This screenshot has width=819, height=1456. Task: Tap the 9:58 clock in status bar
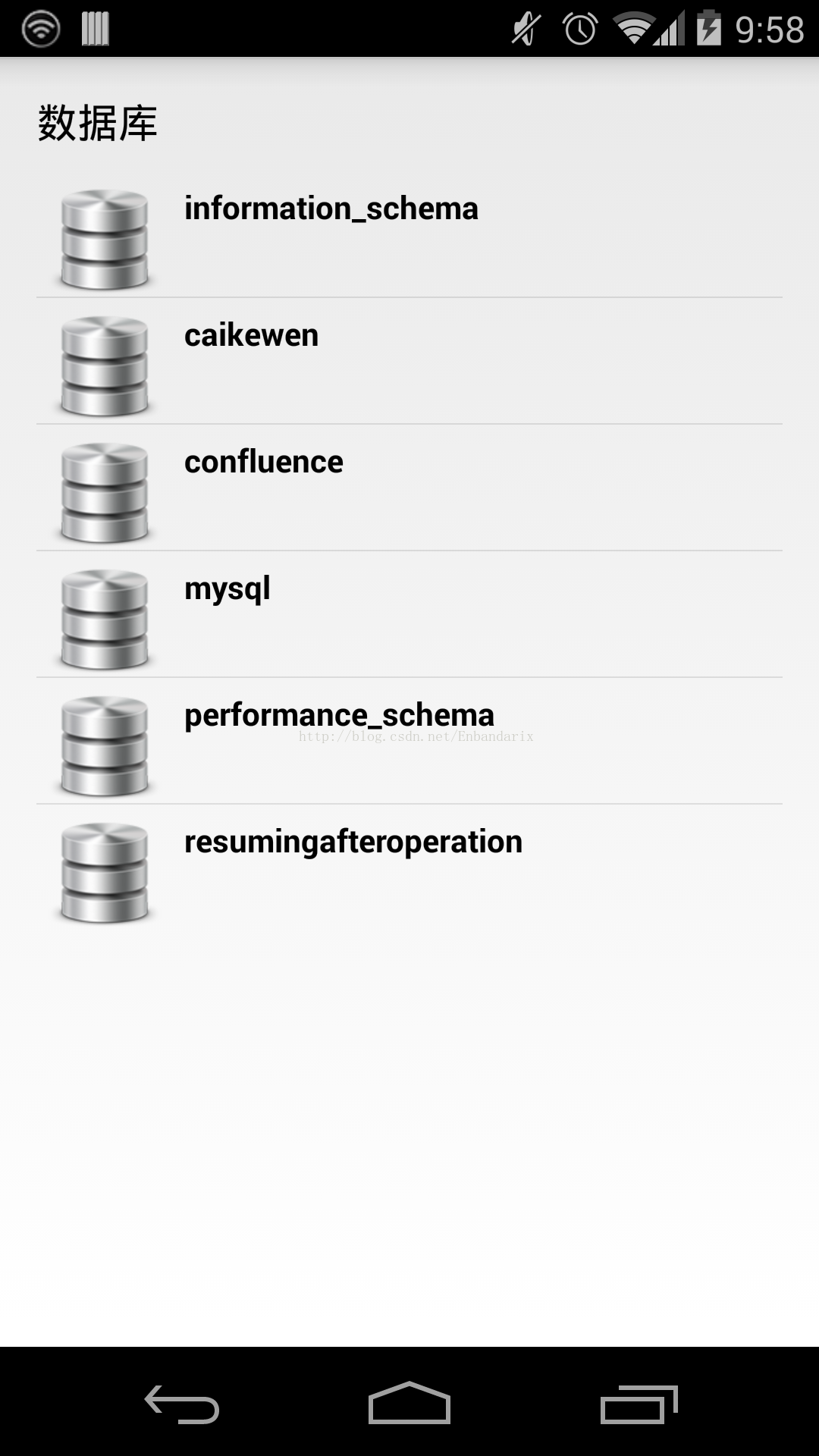[769, 30]
